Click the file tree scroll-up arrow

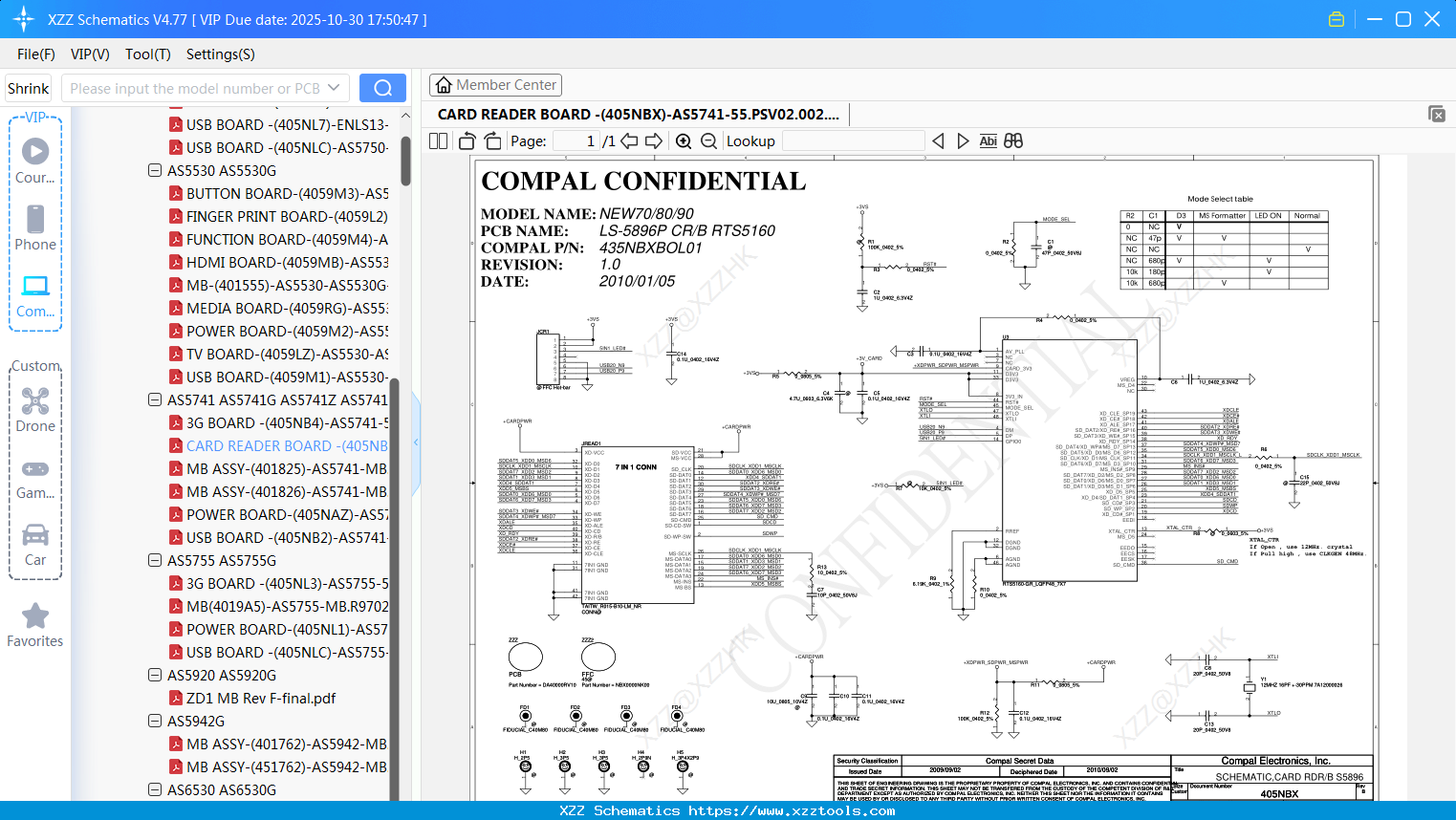[x=405, y=116]
